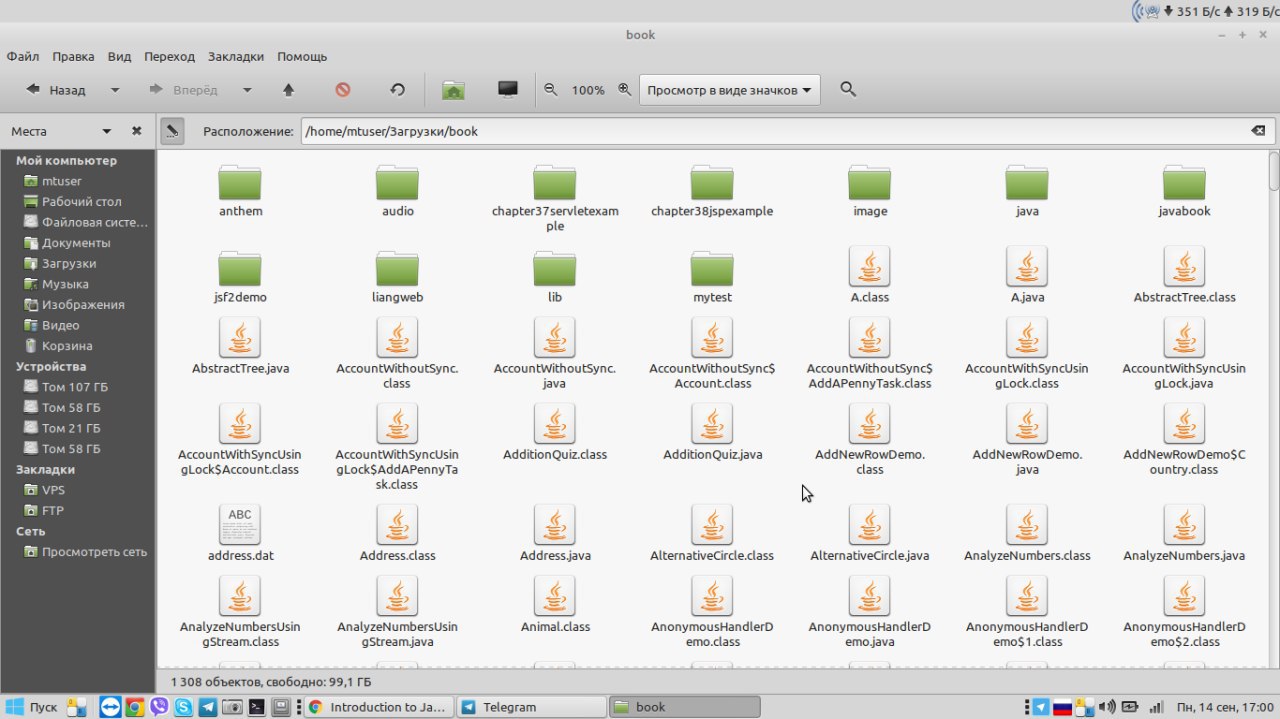Open the FTP bookmark
This screenshot has height=719, width=1280.
[x=52, y=510]
